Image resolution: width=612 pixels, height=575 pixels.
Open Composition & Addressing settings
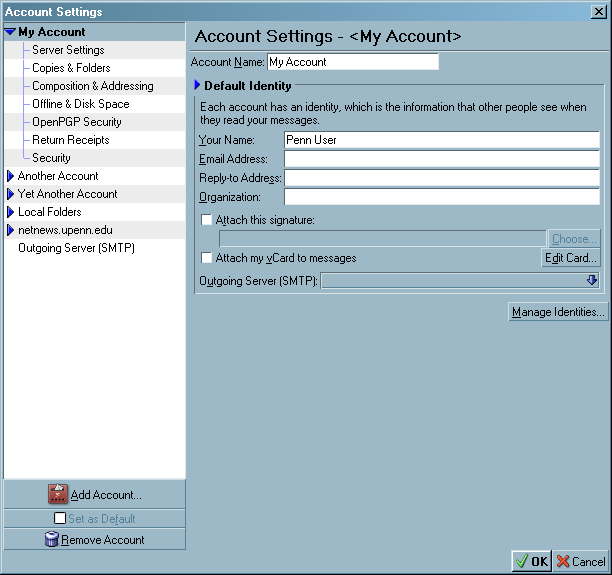click(x=92, y=86)
